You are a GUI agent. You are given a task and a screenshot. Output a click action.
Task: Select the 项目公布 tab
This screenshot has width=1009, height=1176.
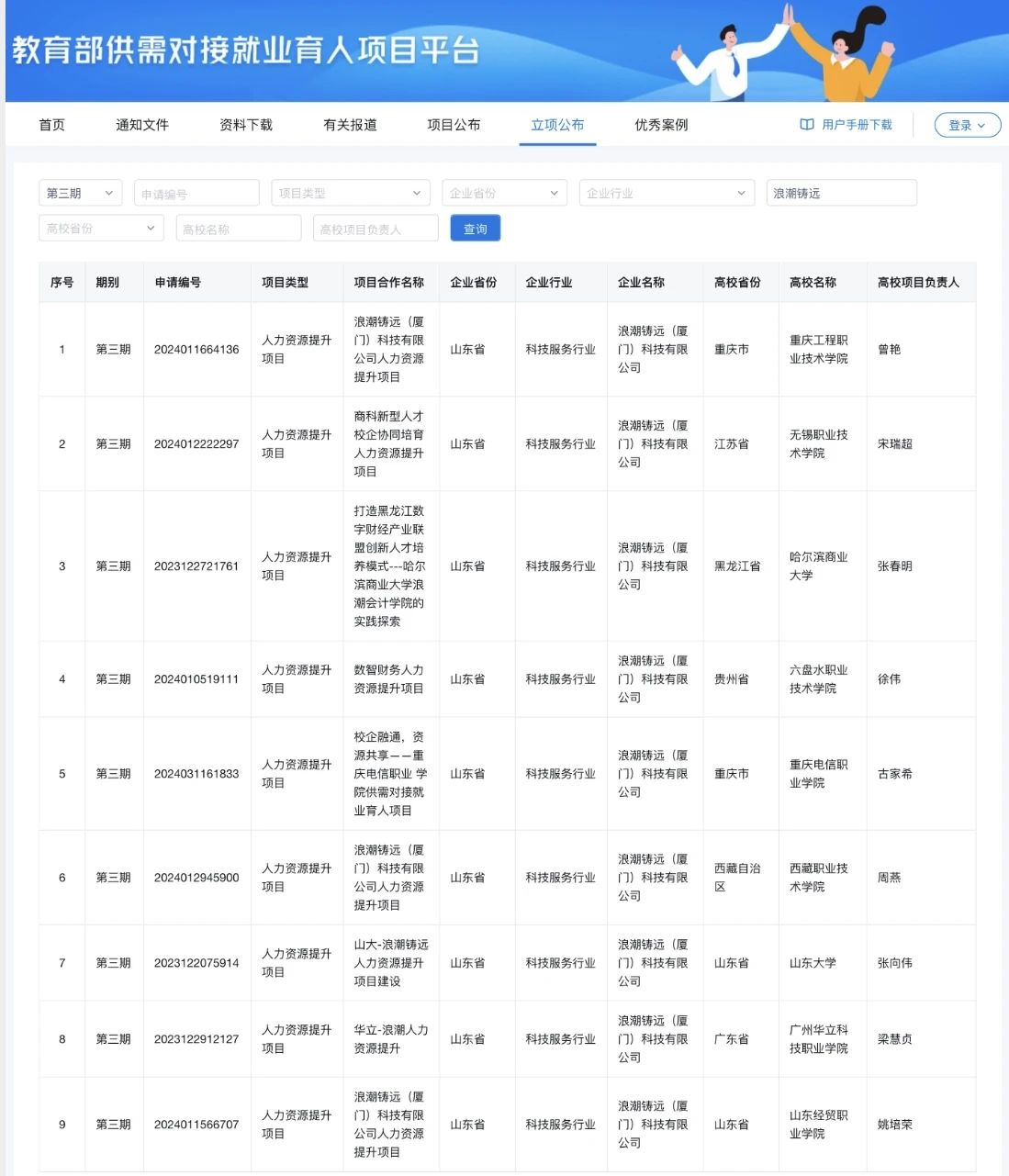454,125
